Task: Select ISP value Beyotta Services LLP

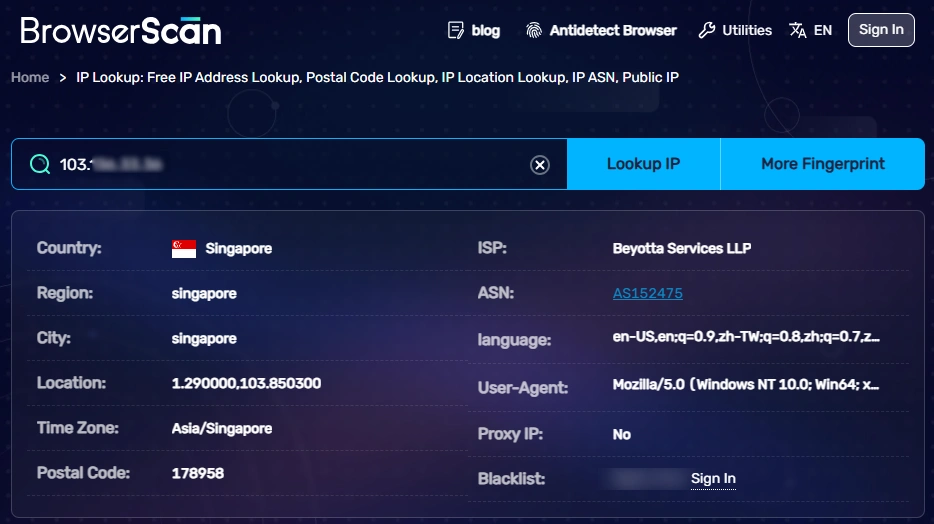Action: click(681, 248)
